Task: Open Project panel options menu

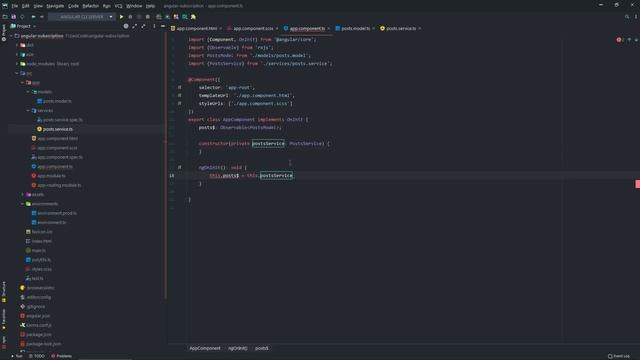Action: 154,26
